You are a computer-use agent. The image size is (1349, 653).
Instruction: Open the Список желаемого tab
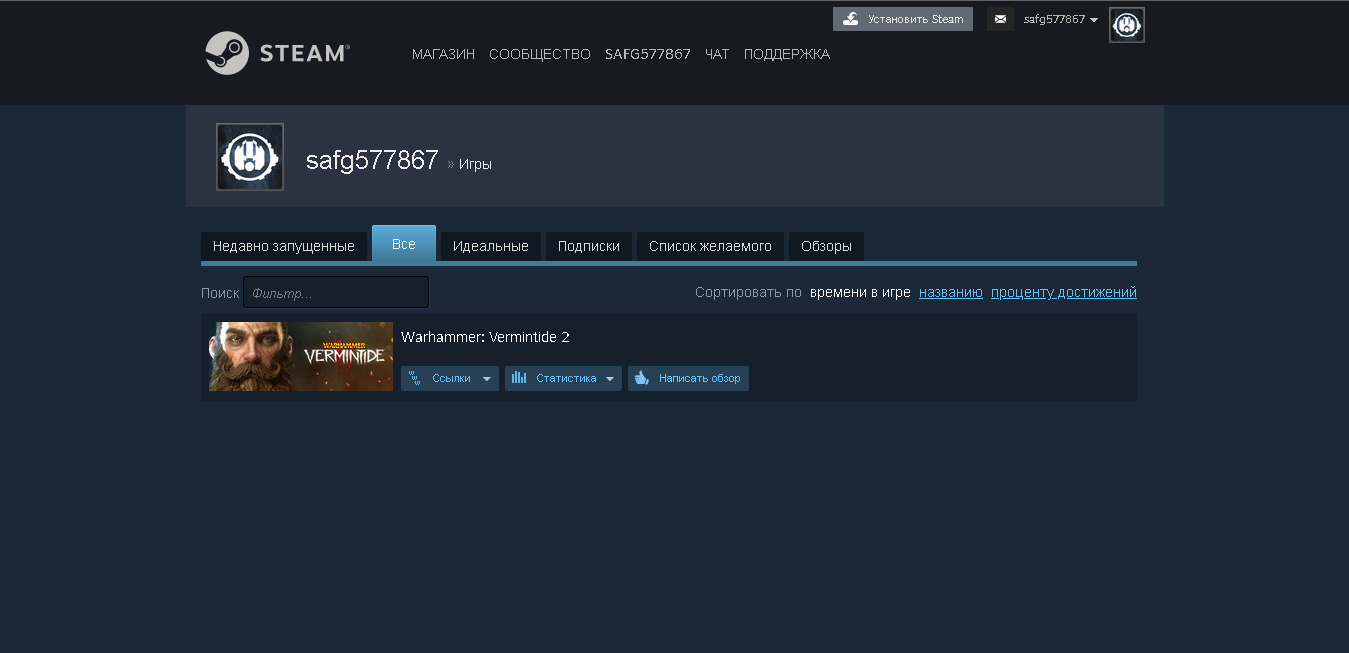coord(710,246)
